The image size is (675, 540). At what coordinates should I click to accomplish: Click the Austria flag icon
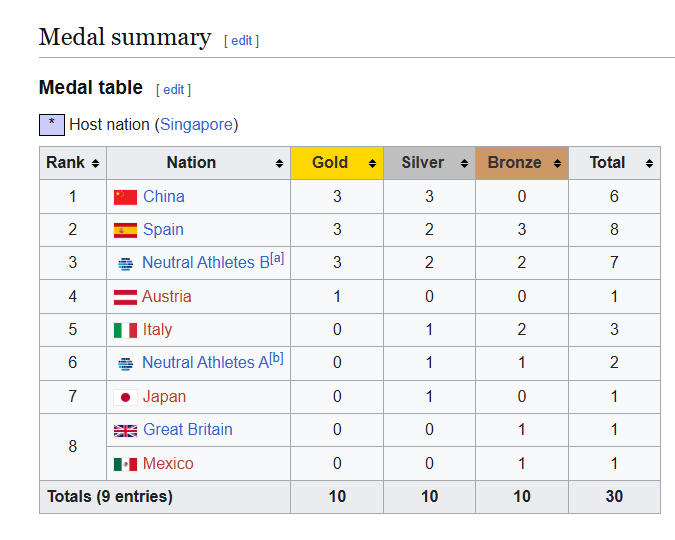coord(125,297)
